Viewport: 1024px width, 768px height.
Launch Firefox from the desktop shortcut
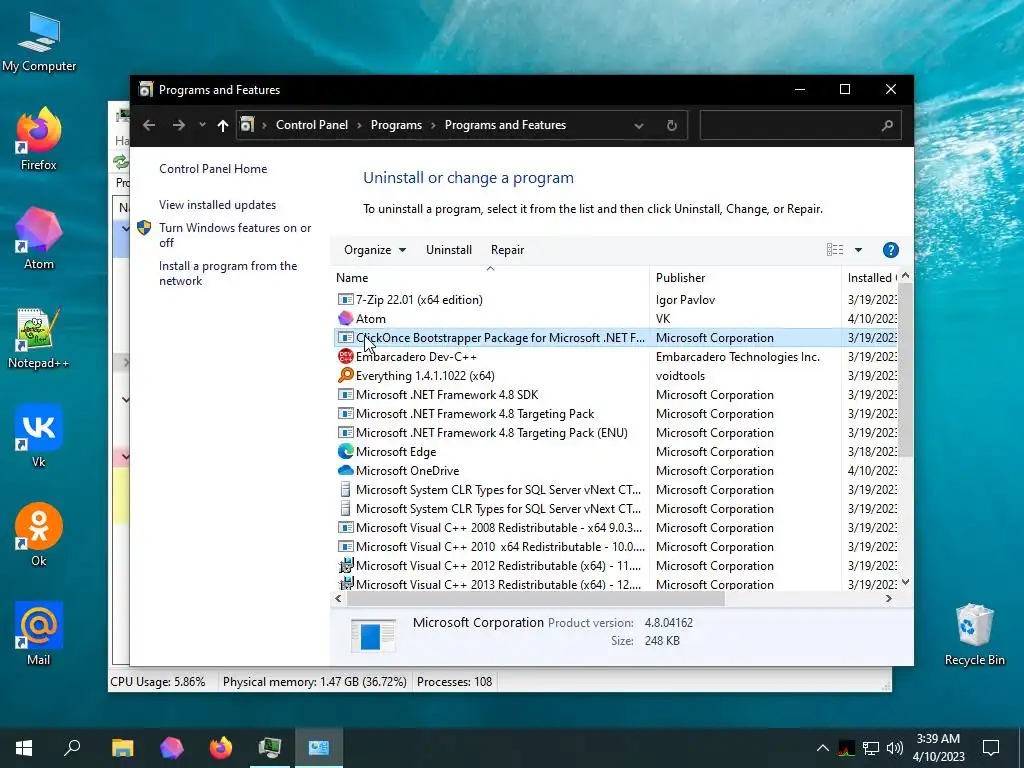pyautogui.click(x=39, y=138)
